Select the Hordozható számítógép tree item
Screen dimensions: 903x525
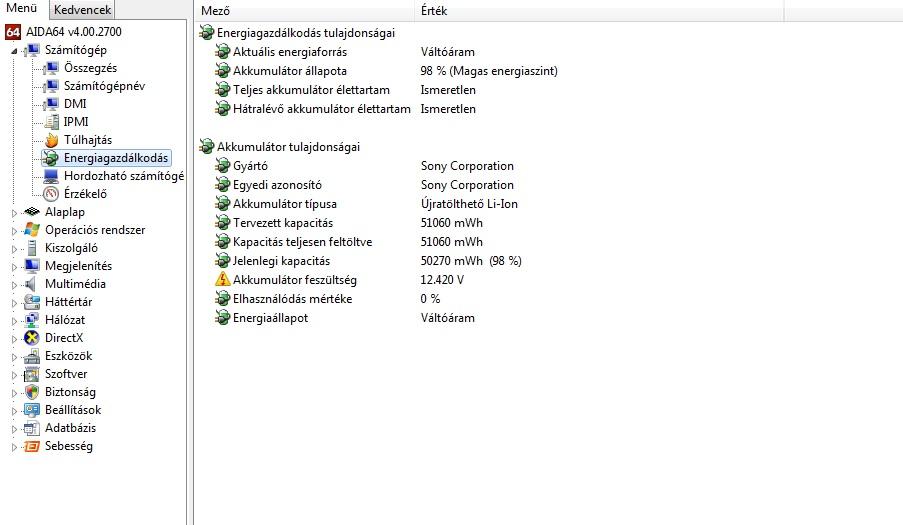(x=123, y=176)
